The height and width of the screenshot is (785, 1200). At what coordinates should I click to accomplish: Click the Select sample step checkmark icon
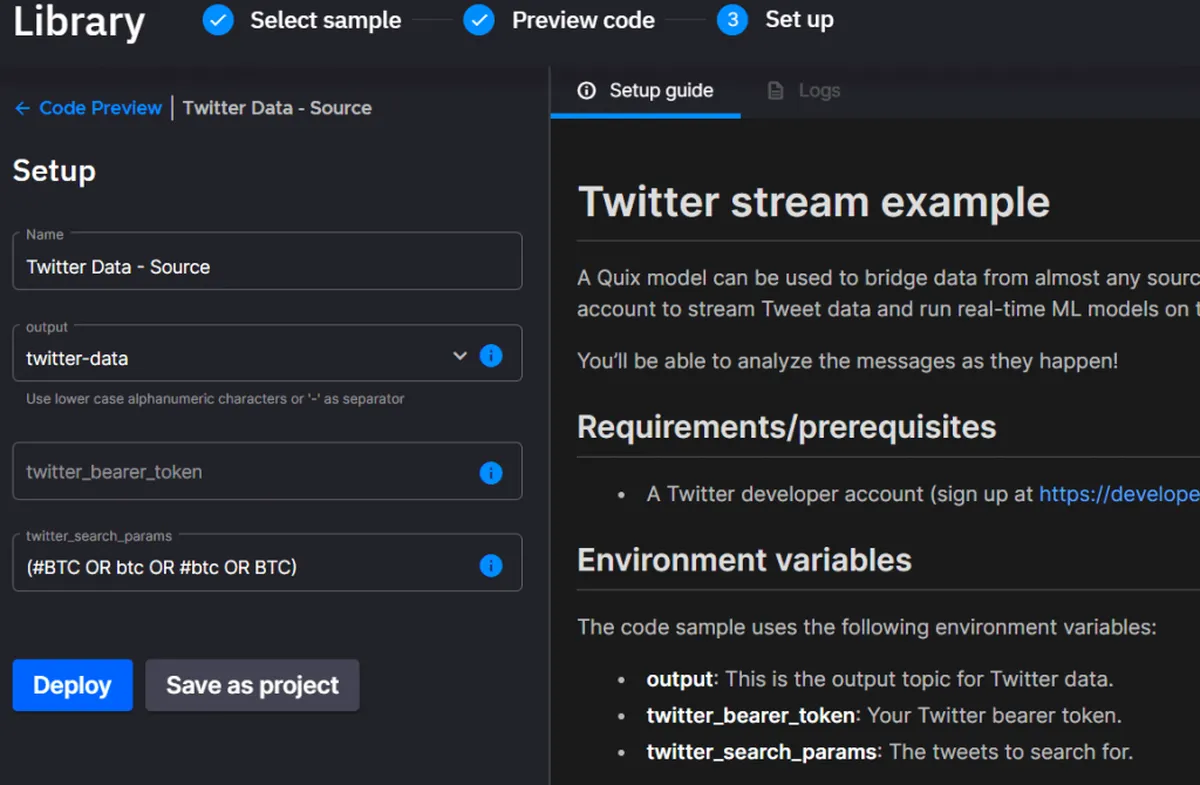click(x=218, y=20)
